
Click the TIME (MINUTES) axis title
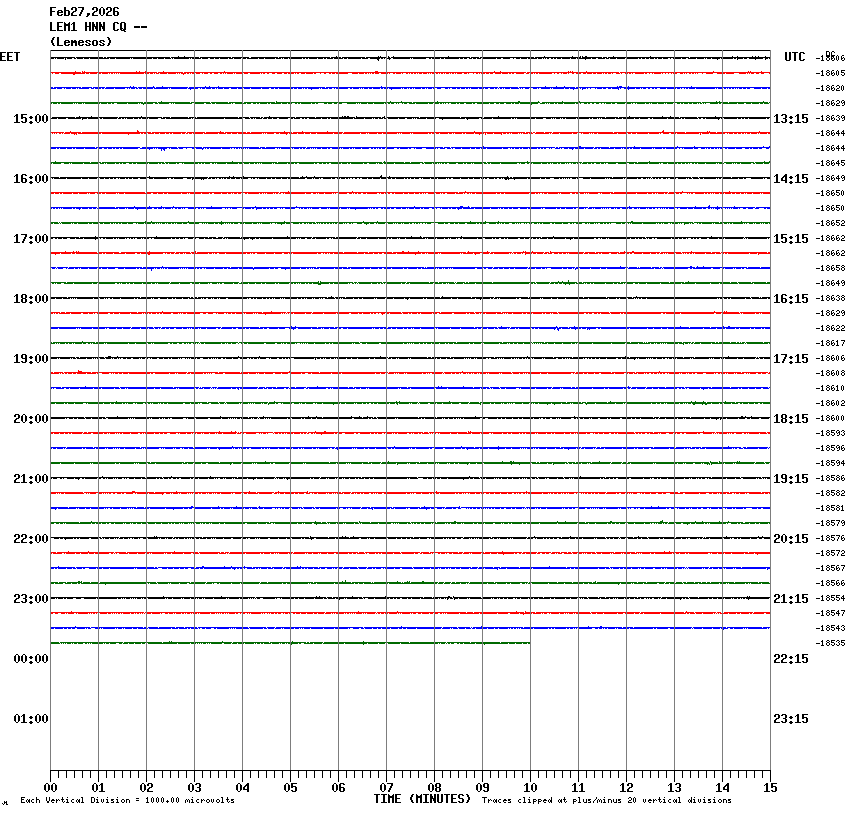tap(422, 799)
